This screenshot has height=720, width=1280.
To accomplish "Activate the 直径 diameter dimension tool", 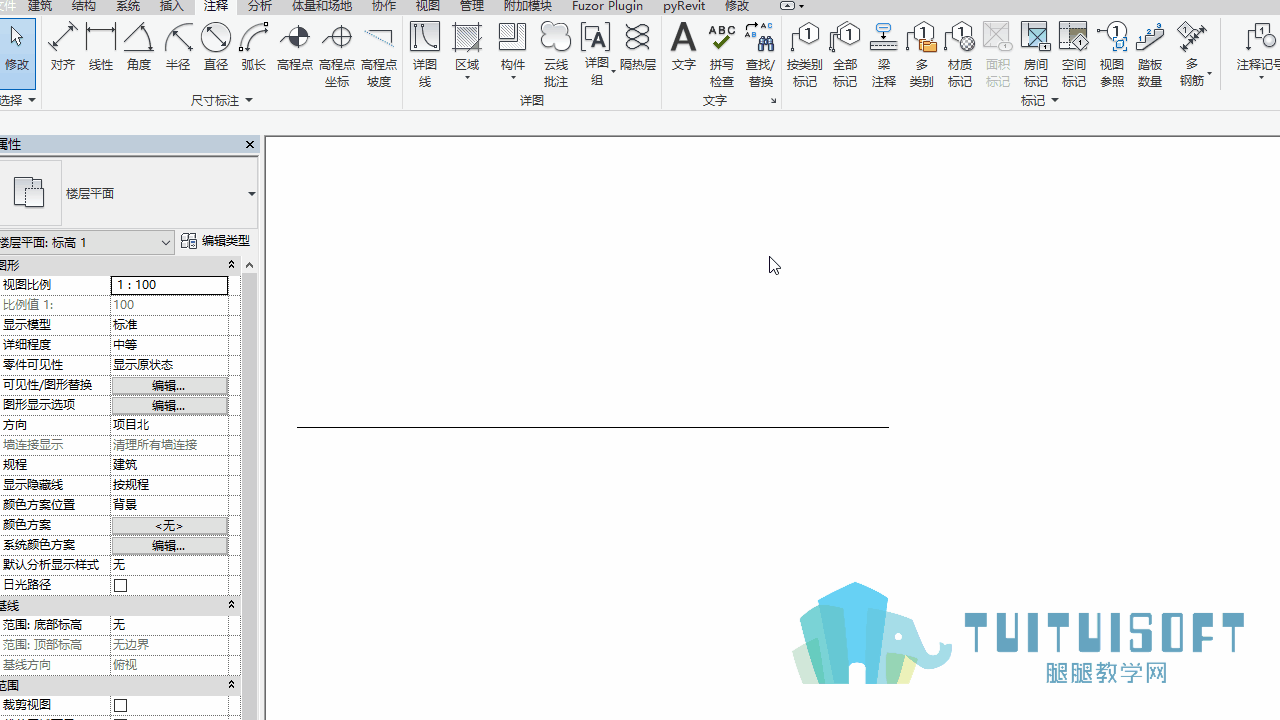I will click(216, 47).
